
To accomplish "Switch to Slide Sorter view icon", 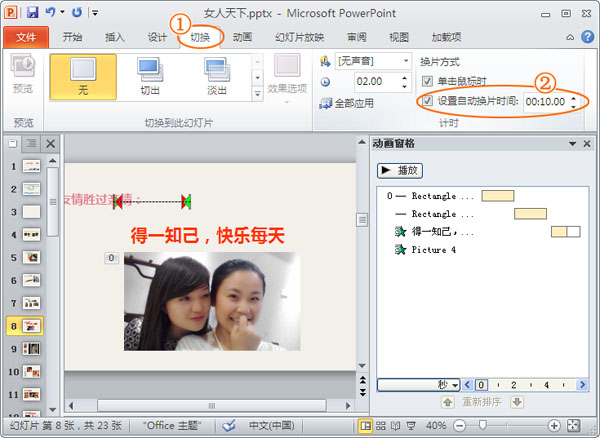I will click(x=381, y=425).
